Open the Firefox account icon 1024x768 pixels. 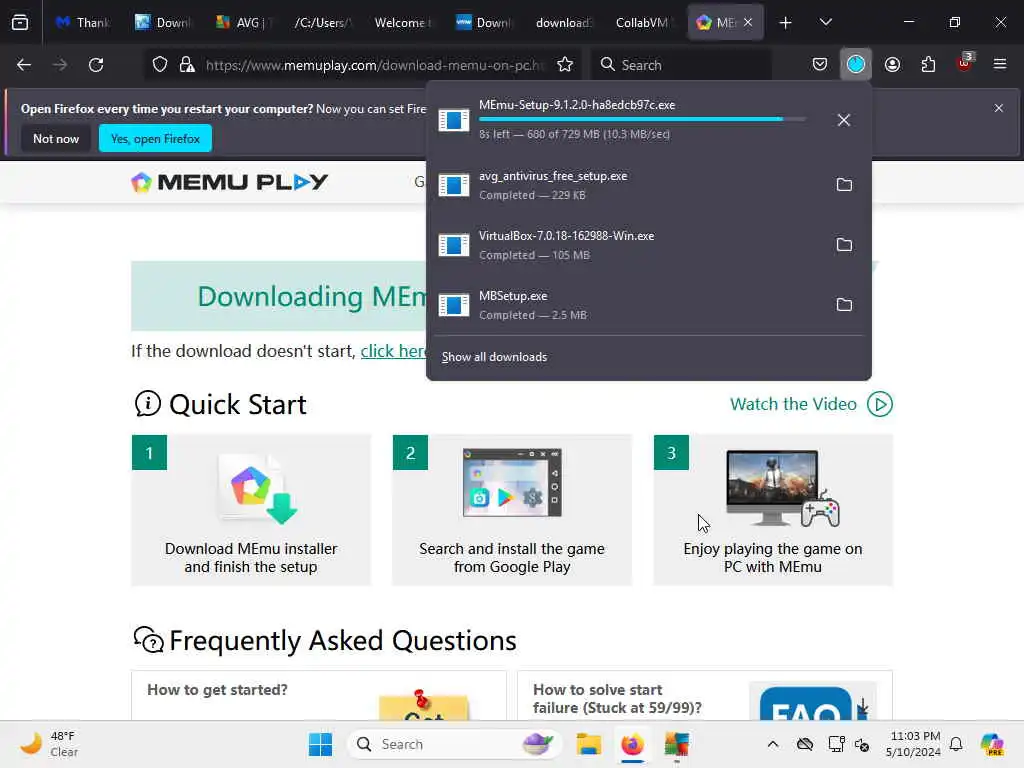(892, 65)
